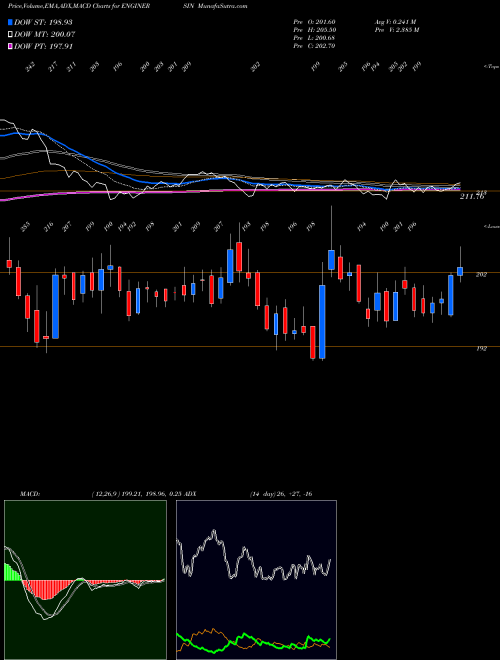Image resolution: width=500 pixels, height=660 pixels.
Task: Click the 211.76 price label on EMA chart
Action: click(x=472, y=197)
